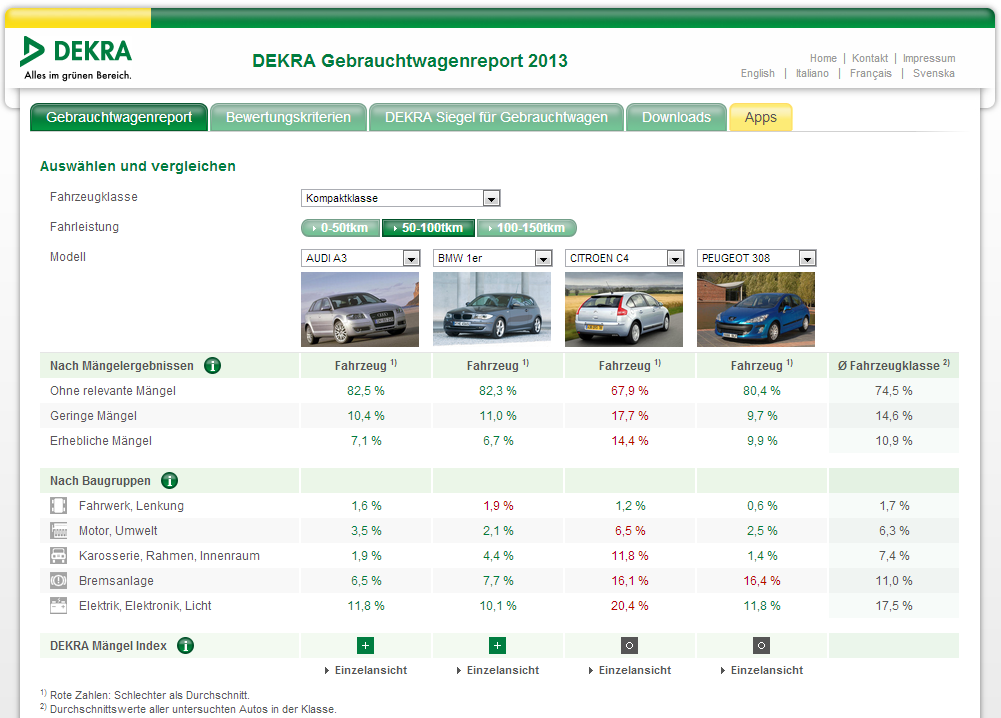This screenshot has height=718, width=1001.
Task: Click the red 16,4 % Bremsanlage value
Action: click(762, 581)
